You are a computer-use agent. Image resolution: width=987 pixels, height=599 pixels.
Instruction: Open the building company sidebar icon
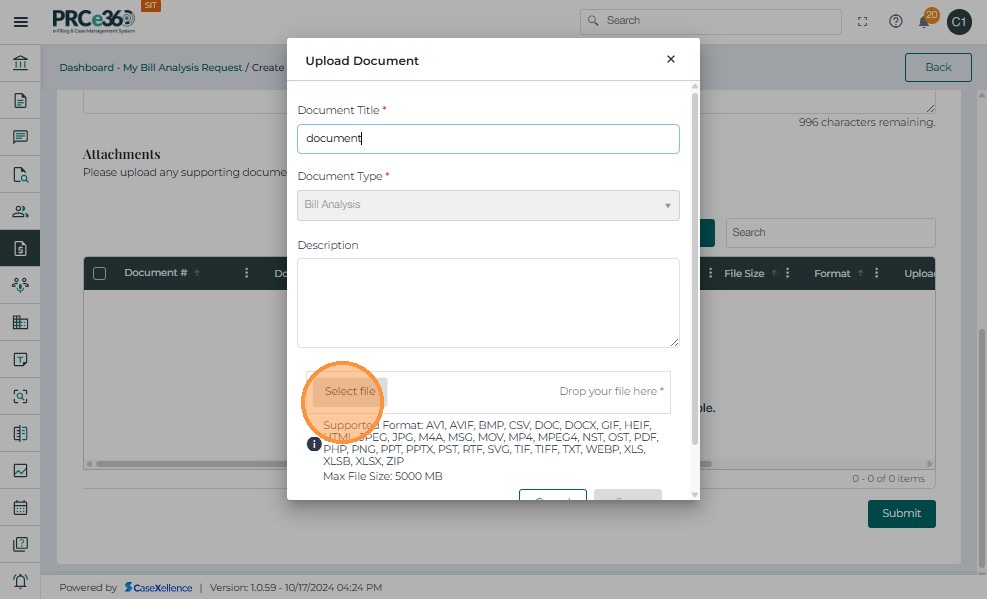(20, 322)
